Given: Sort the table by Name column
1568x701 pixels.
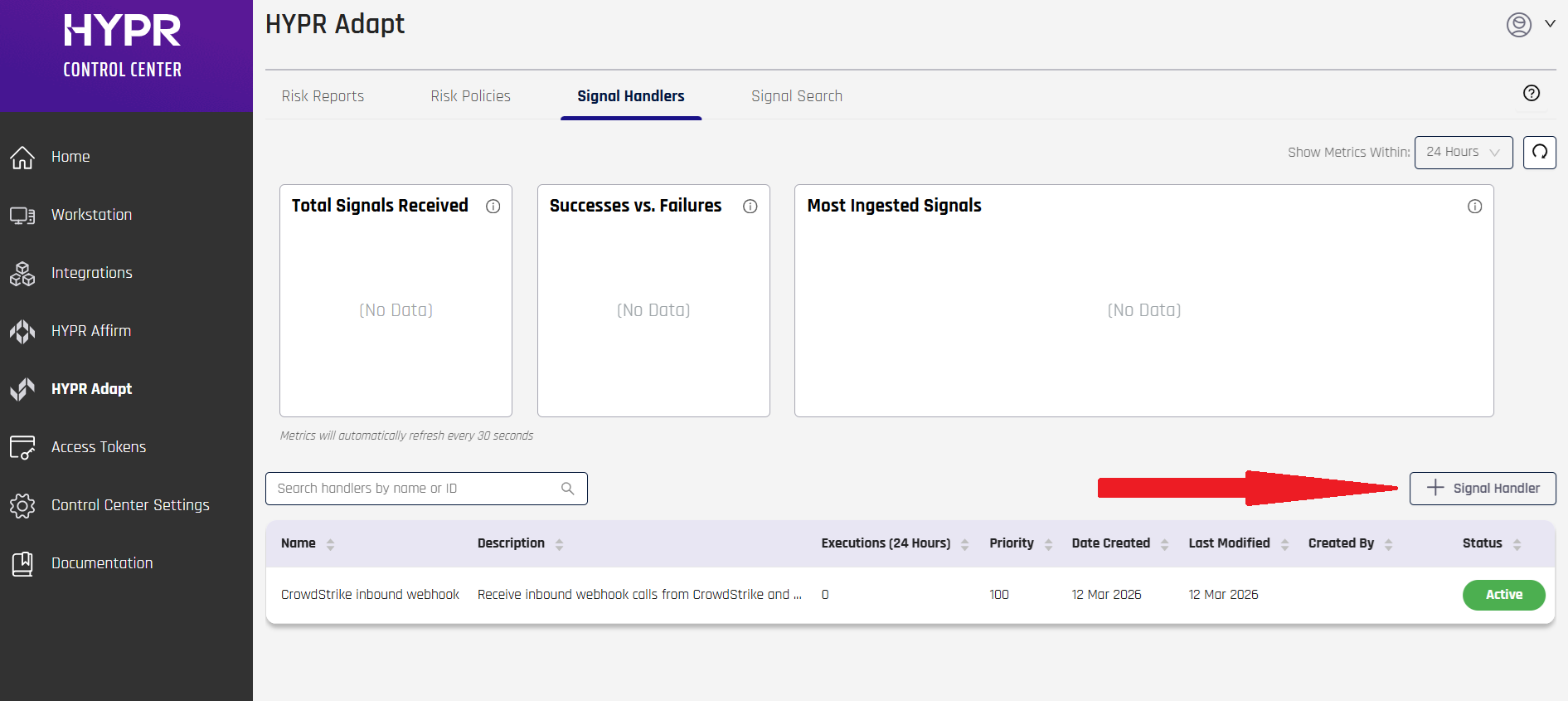Looking at the screenshot, I should click(x=330, y=544).
